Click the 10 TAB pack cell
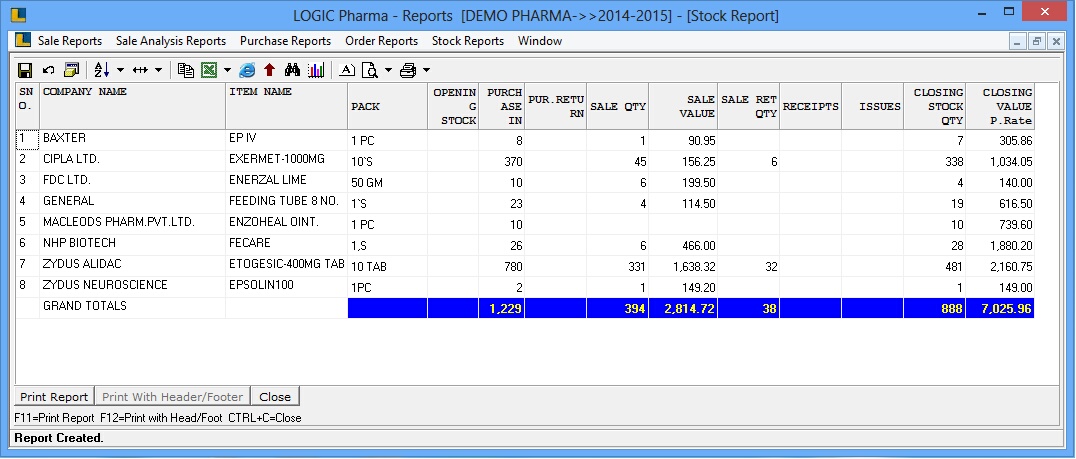The width and height of the screenshot is (1076, 459). pos(388,267)
